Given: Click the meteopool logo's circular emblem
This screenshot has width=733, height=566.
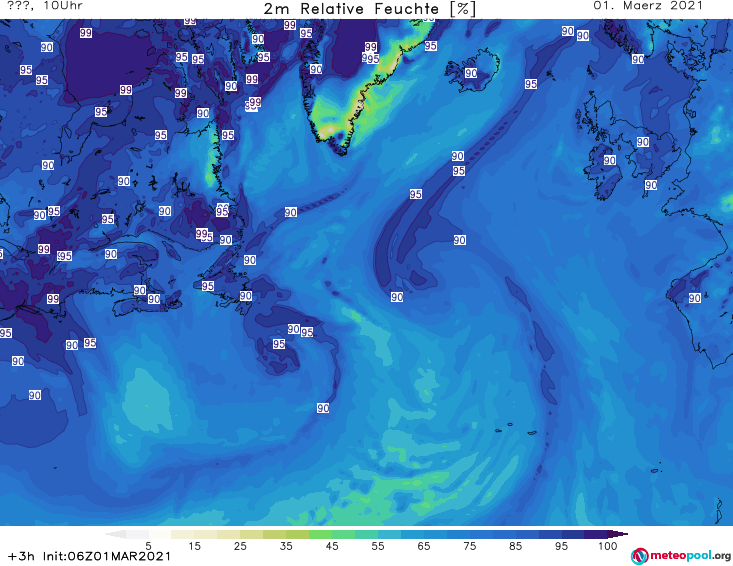Looking at the screenshot, I should pyautogui.click(x=639, y=556).
